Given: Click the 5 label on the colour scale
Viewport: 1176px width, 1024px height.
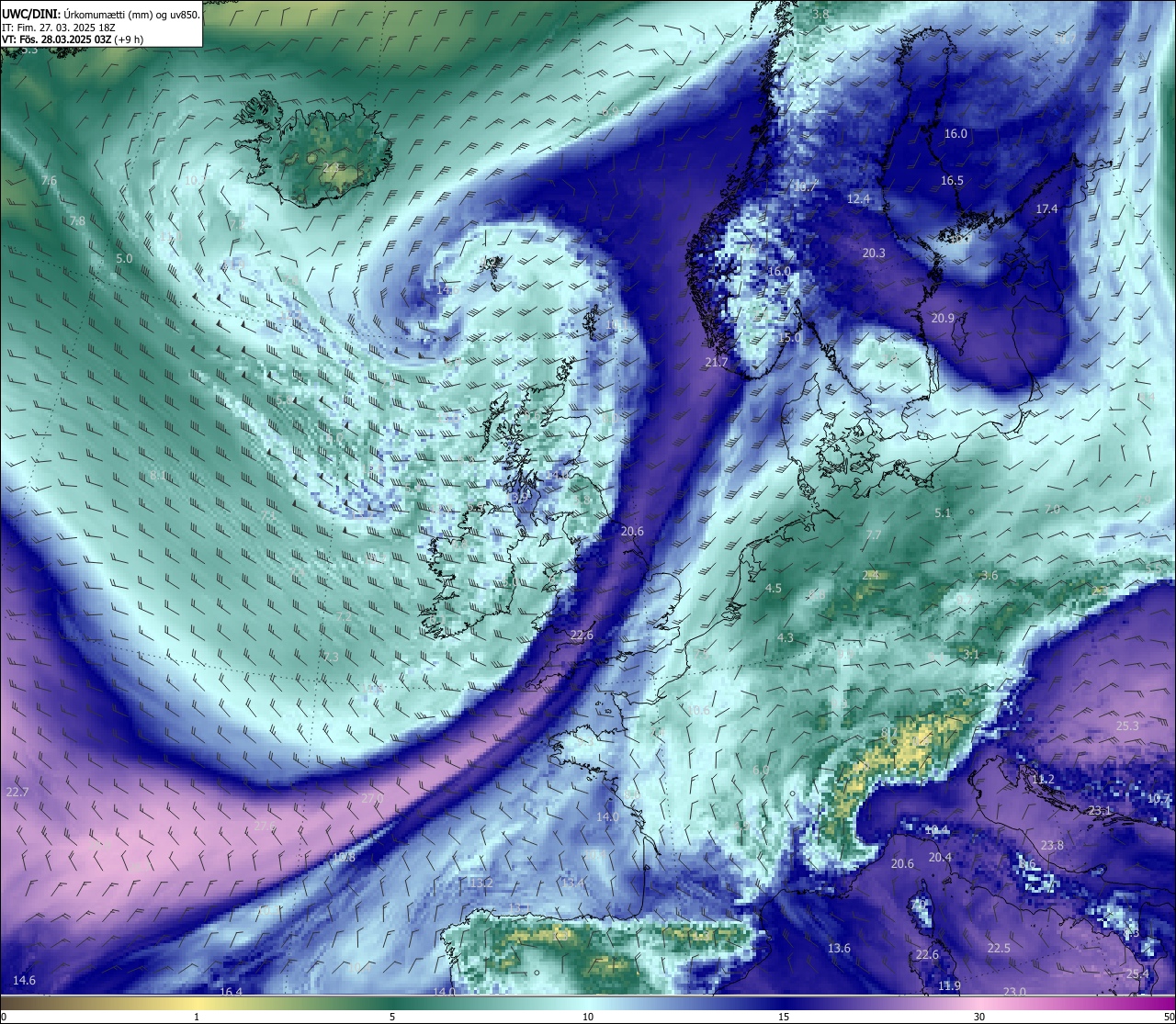Looking at the screenshot, I should pos(392,1017).
